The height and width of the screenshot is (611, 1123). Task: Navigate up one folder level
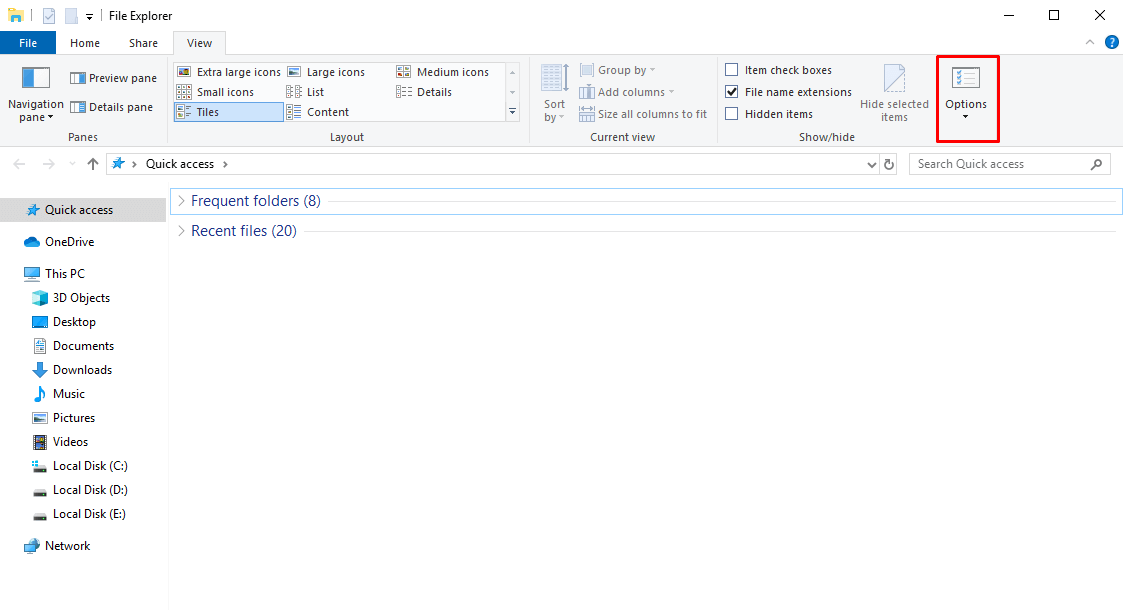coord(92,163)
